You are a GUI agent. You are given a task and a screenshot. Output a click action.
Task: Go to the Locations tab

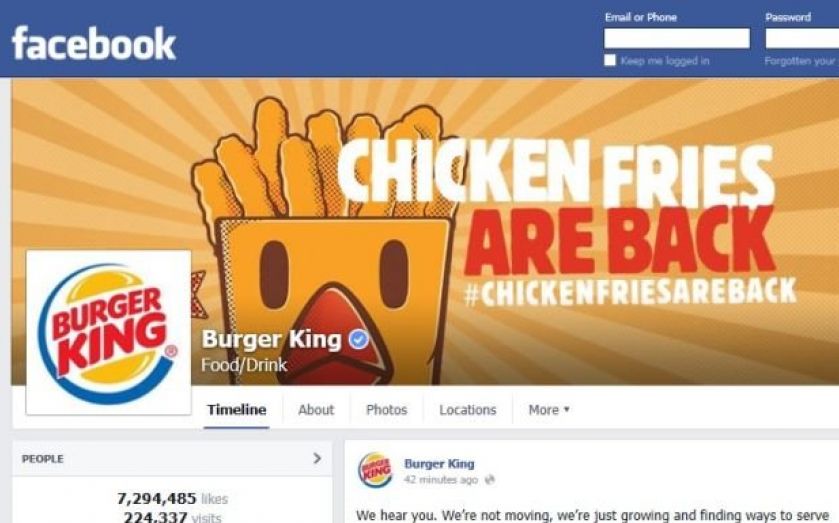pos(468,410)
